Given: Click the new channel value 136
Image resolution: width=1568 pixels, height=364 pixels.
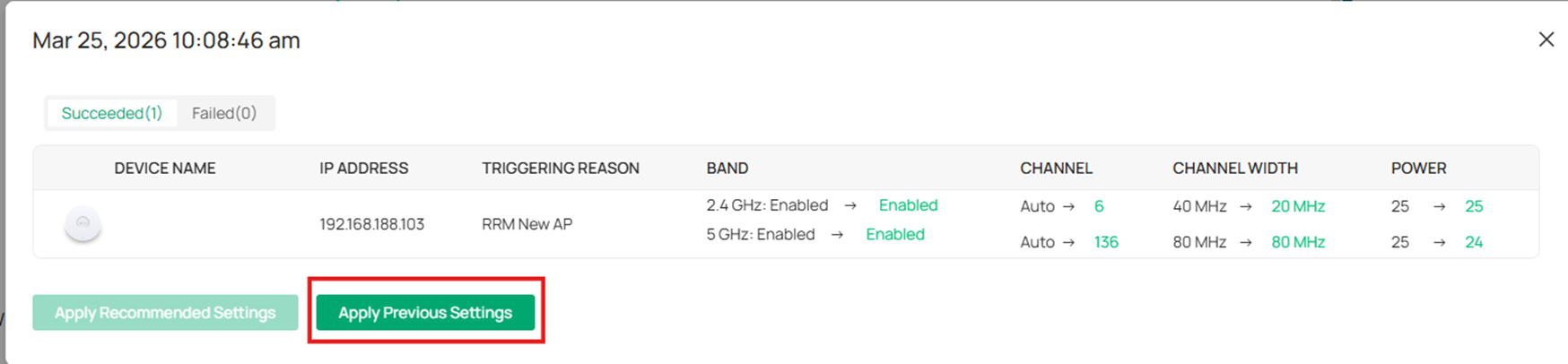Looking at the screenshot, I should [1105, 242].
